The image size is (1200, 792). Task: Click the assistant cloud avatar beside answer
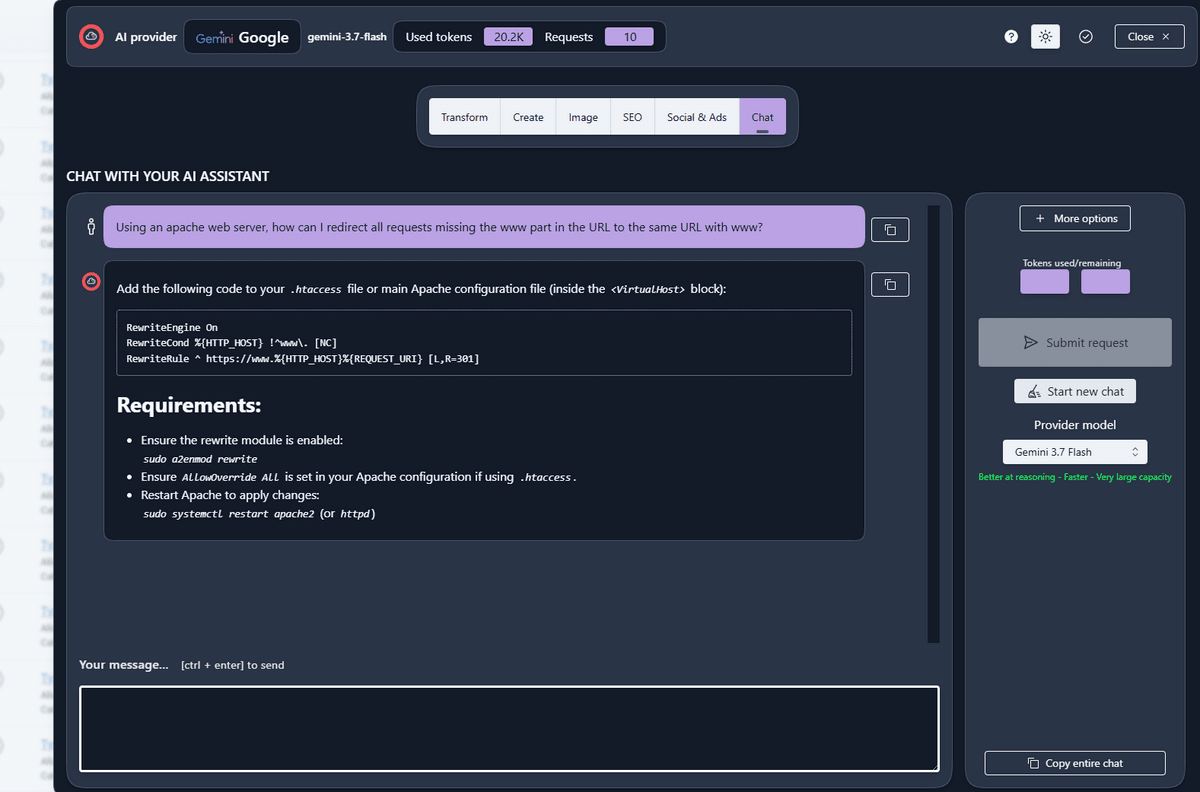(x=91, y=283)
